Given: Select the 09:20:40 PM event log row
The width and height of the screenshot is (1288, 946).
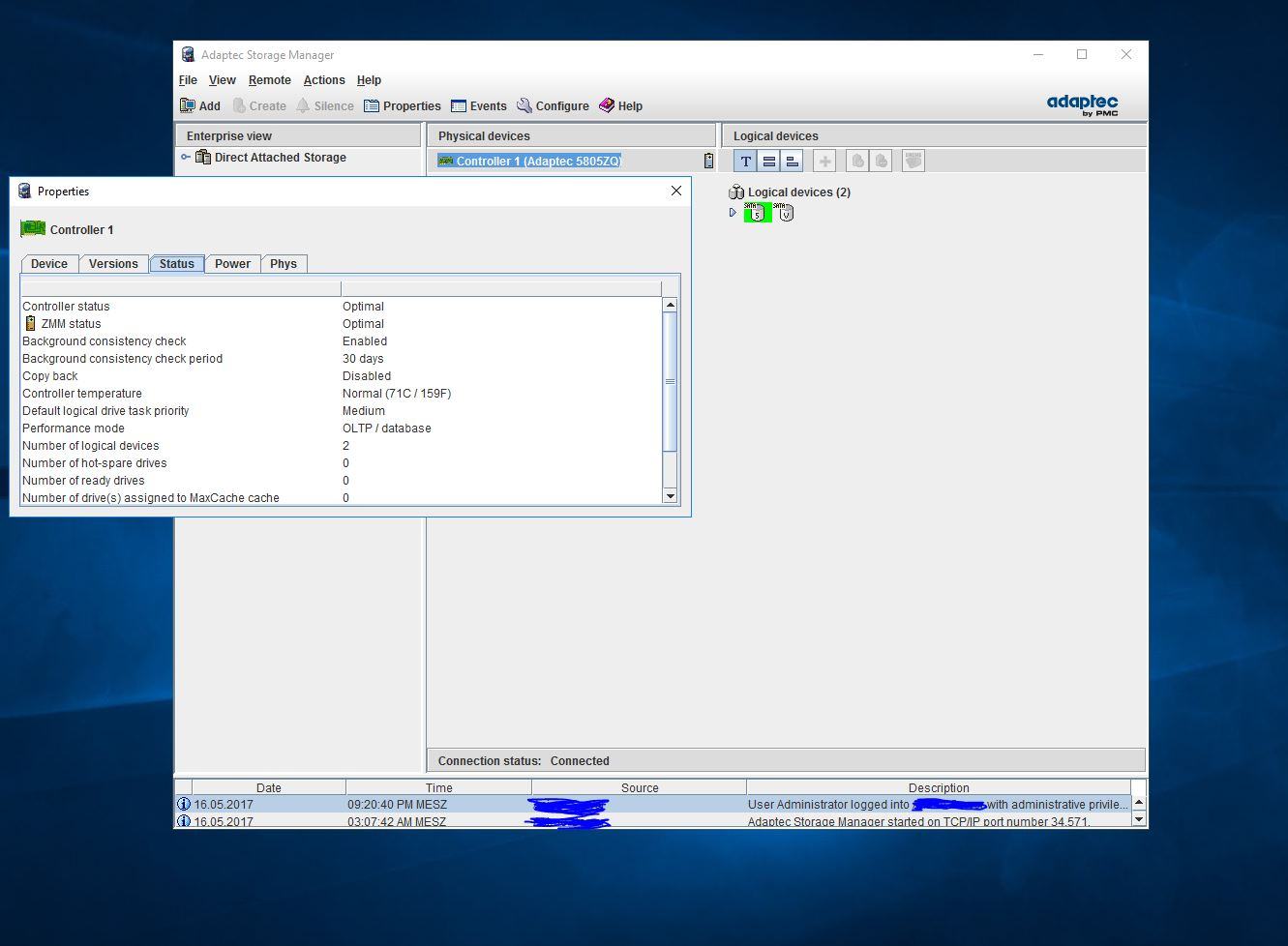Looking at the screenshot, I should click(653, 804).
